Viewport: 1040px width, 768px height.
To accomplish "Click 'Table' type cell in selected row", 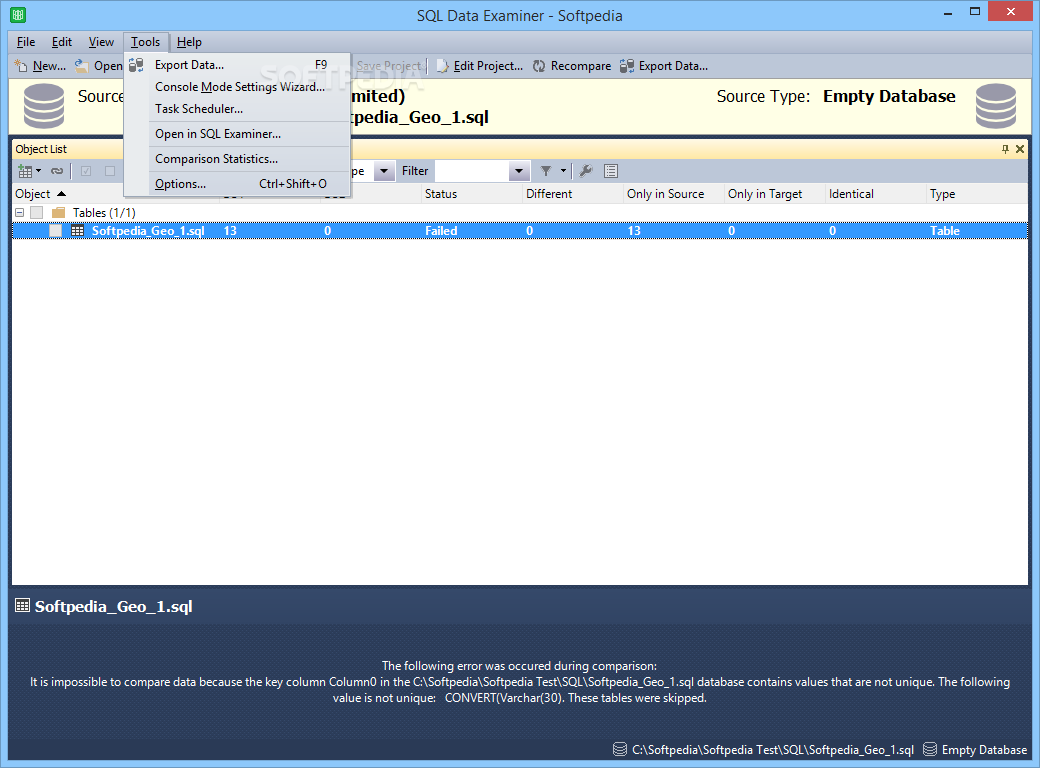I will 944,231.
